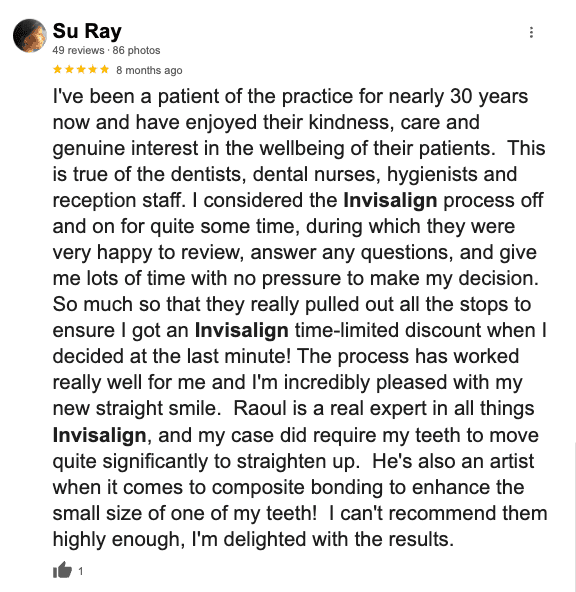Click the first gold rating star
Screen dimensions: 576x592
[57, 69]
